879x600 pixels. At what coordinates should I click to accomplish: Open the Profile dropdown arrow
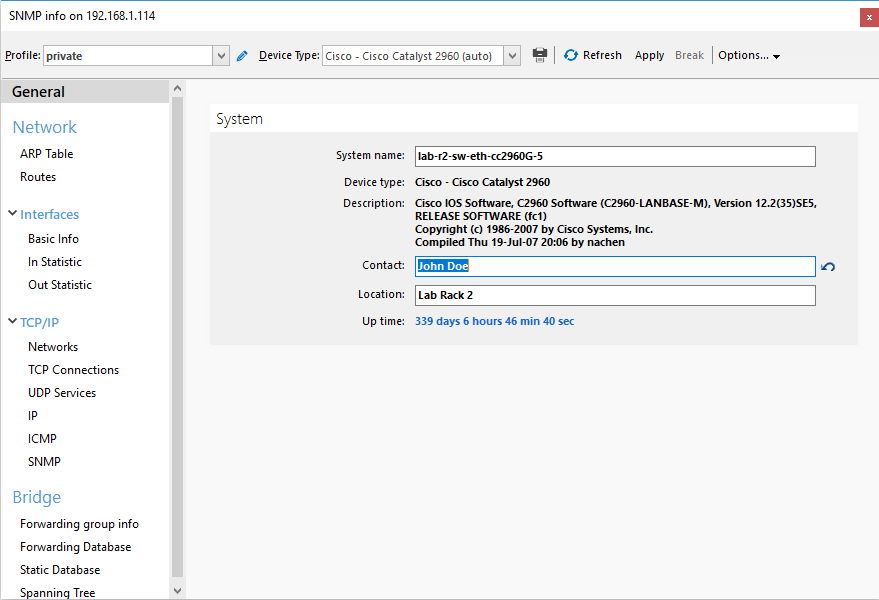(221, 56)
